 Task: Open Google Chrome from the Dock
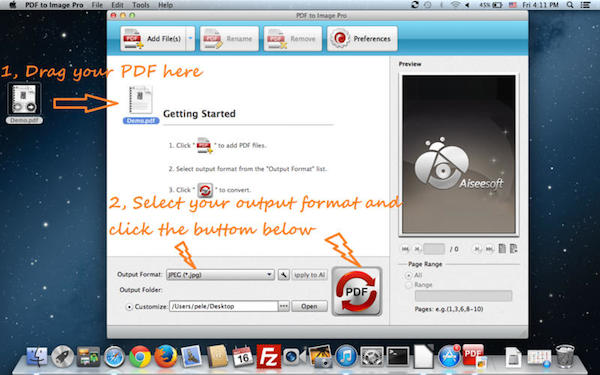coord(140,356)
